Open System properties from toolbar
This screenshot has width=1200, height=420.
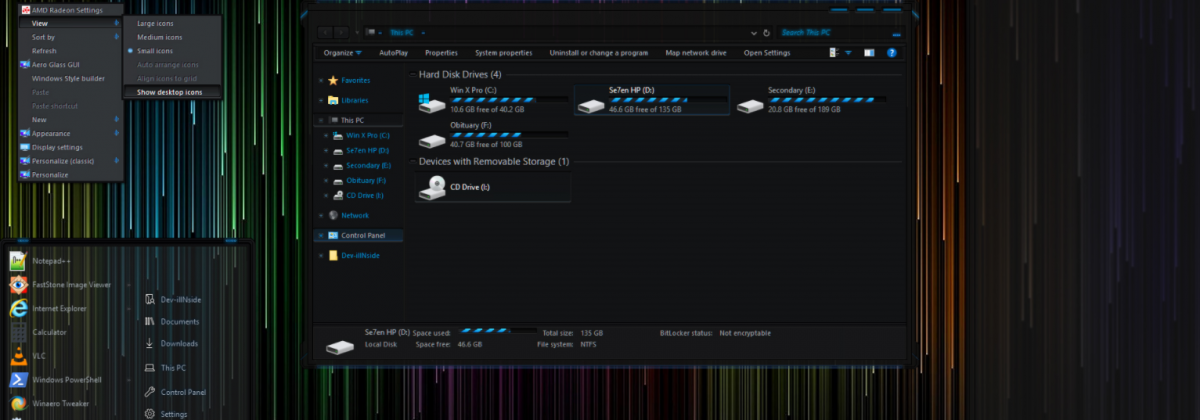coord(503,52)
